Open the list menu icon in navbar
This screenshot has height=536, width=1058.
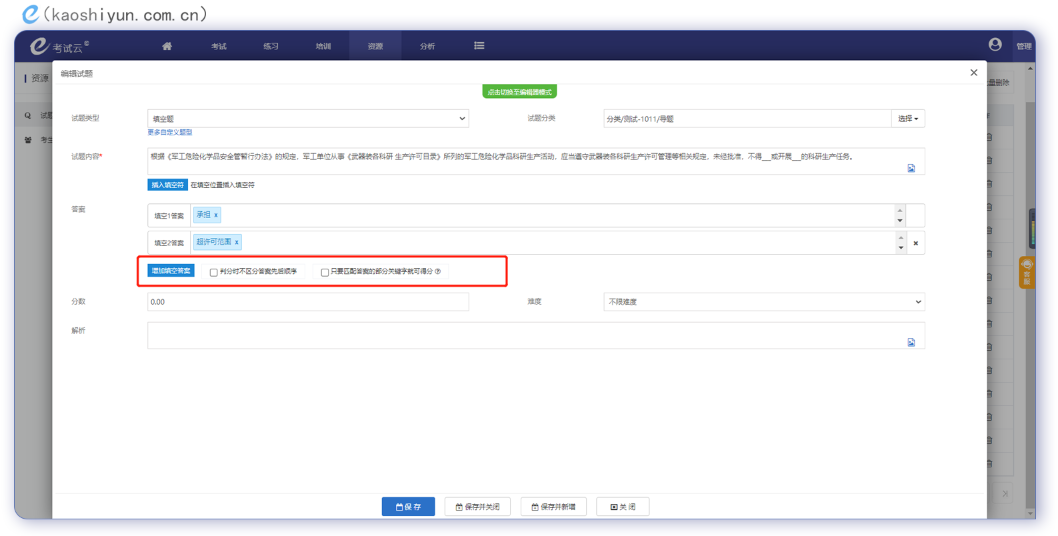[x=479, y=46]
